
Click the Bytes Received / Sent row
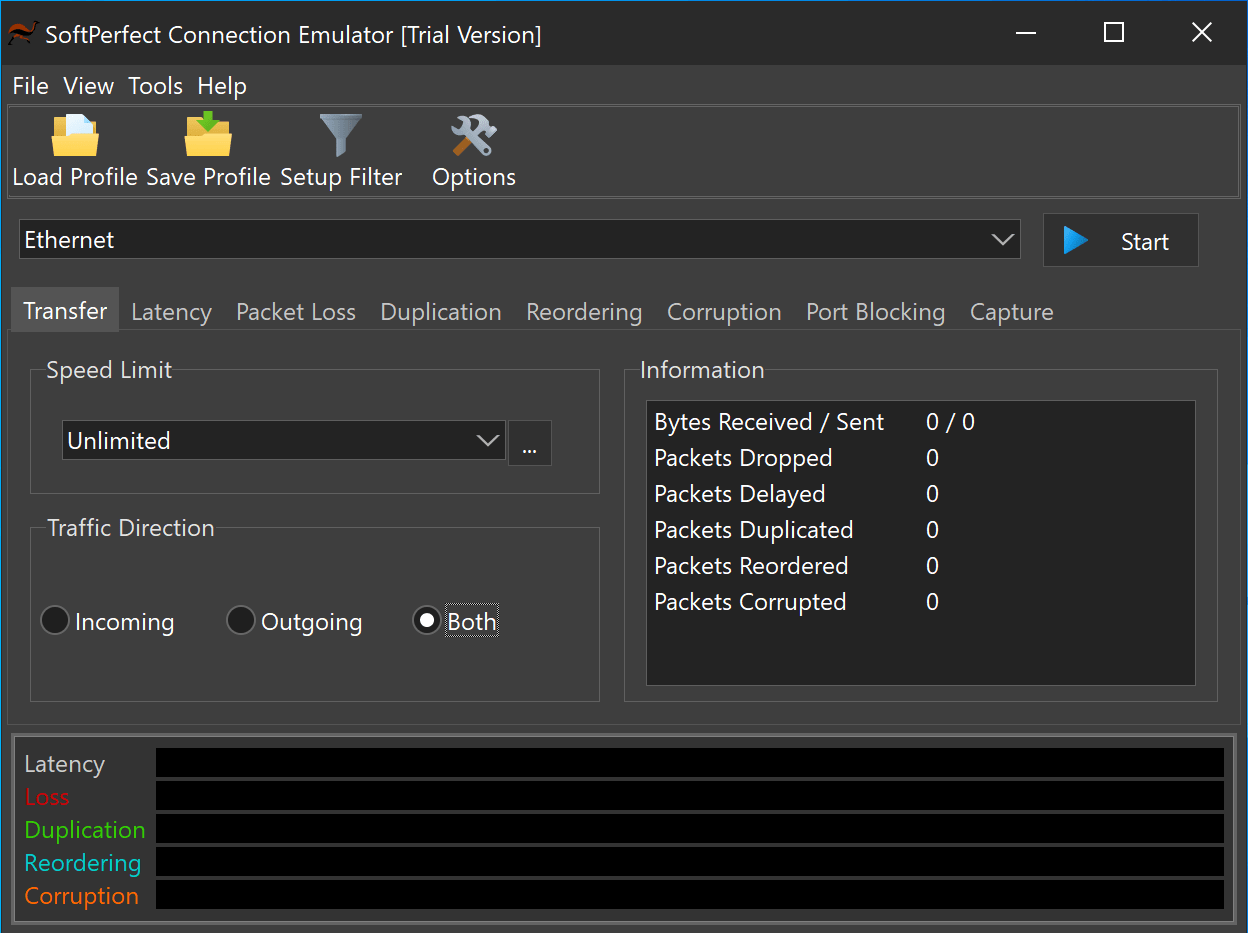pos(920,422)
